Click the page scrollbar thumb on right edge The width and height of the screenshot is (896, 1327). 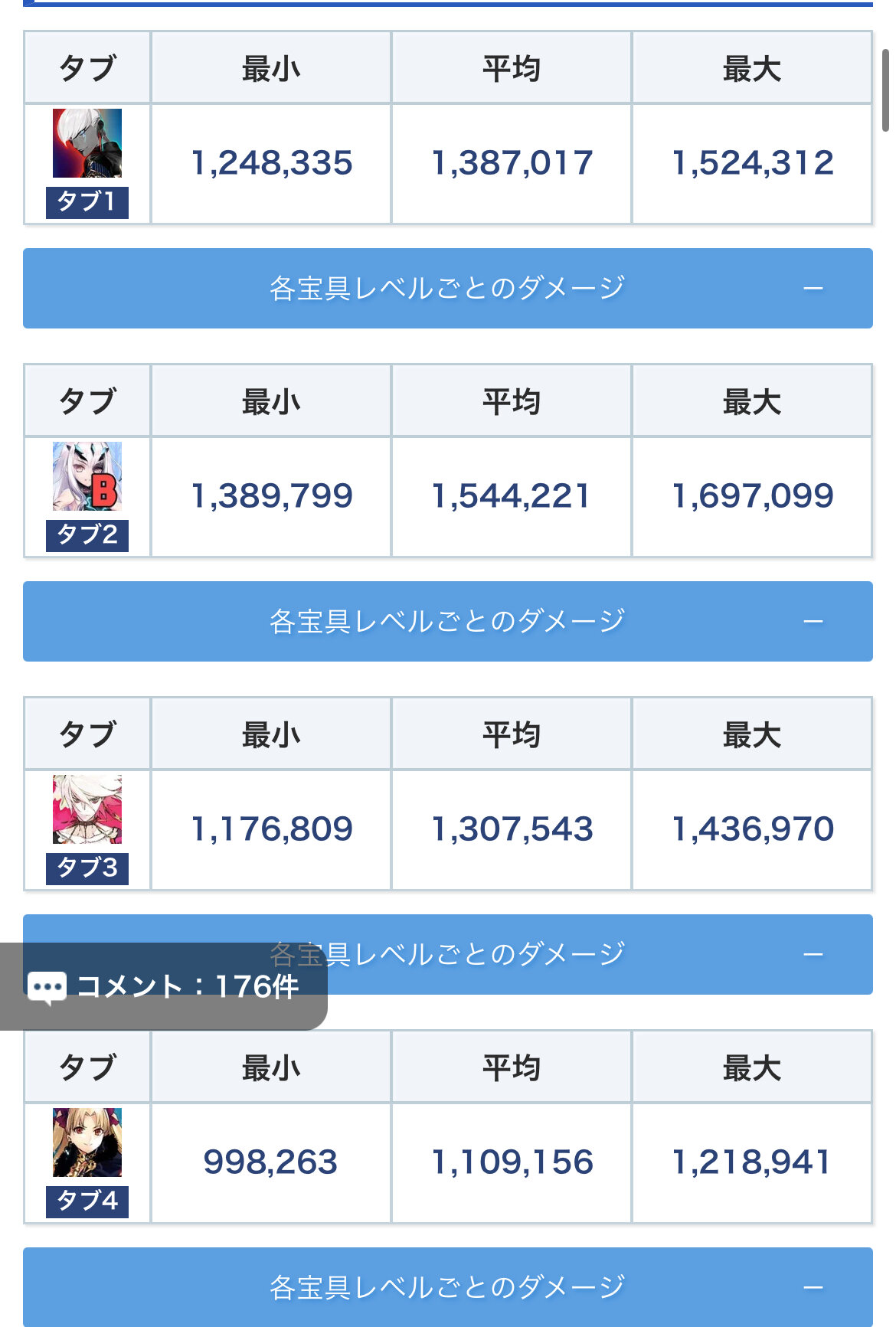tap(885, 90)
